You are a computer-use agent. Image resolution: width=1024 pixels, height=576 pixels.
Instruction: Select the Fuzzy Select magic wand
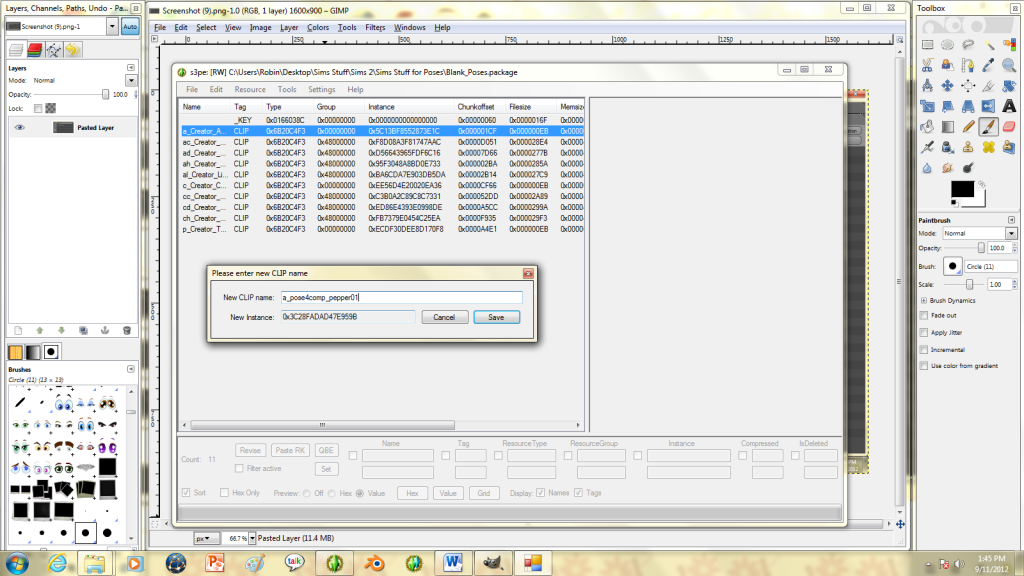(989, 45)
